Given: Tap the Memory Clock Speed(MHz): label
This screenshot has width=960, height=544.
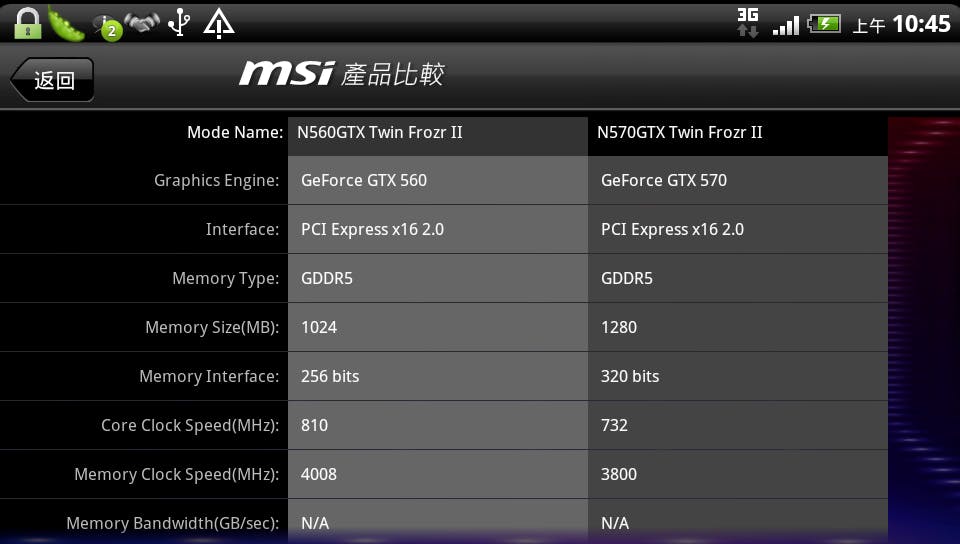Looking at the screenshot, I should pyautogui.click(x=176, y=474).
